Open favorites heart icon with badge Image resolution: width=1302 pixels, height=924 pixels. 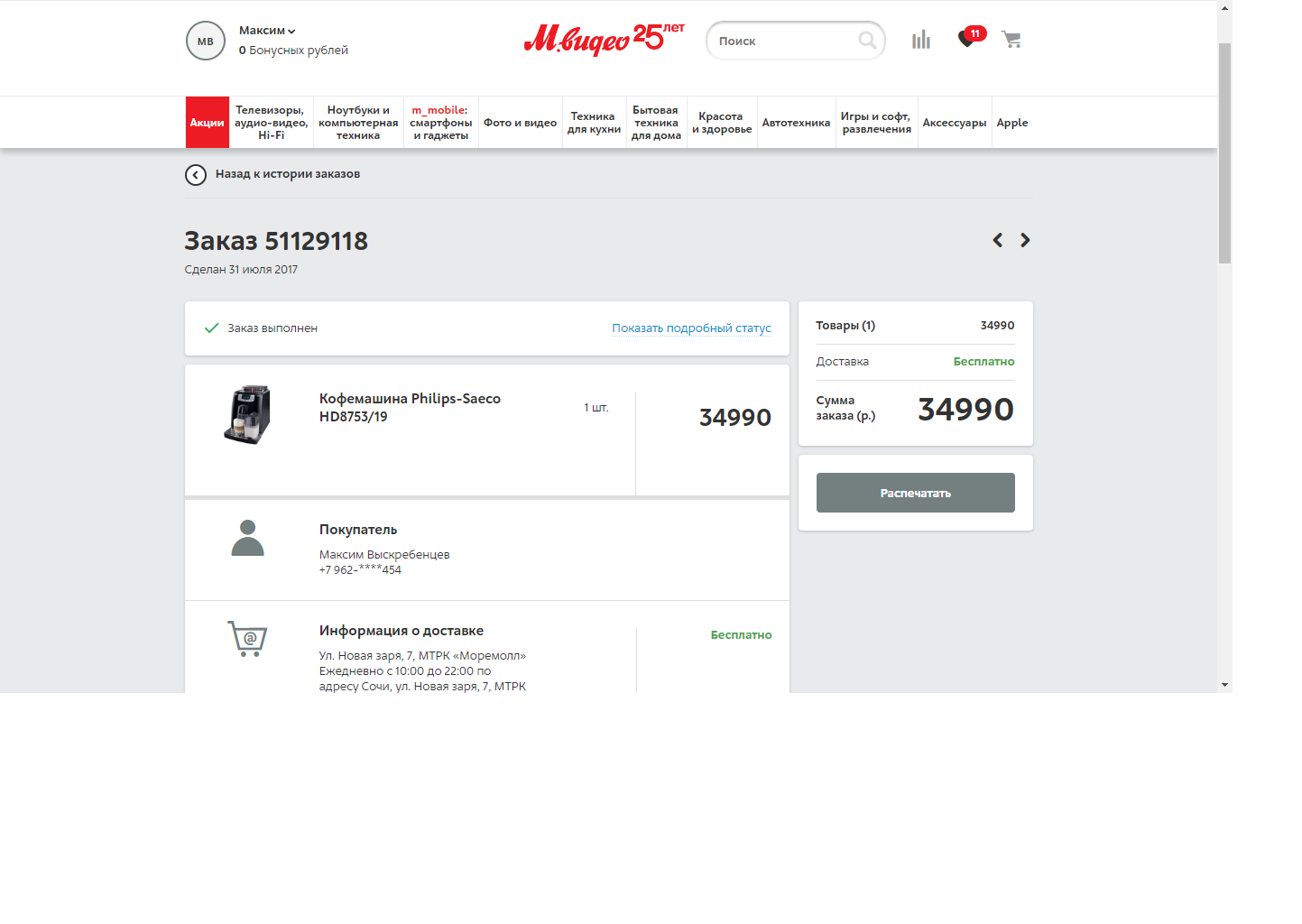[x=967, y=40]
